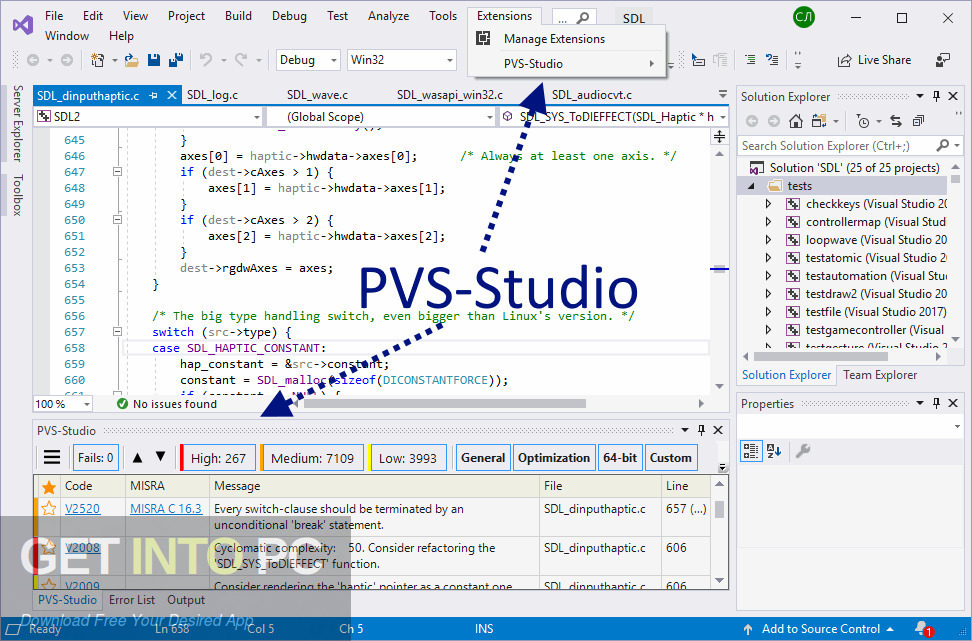
Task: Collapse code block at line 647
Action: pyautogui.click(x=117, y=172)
